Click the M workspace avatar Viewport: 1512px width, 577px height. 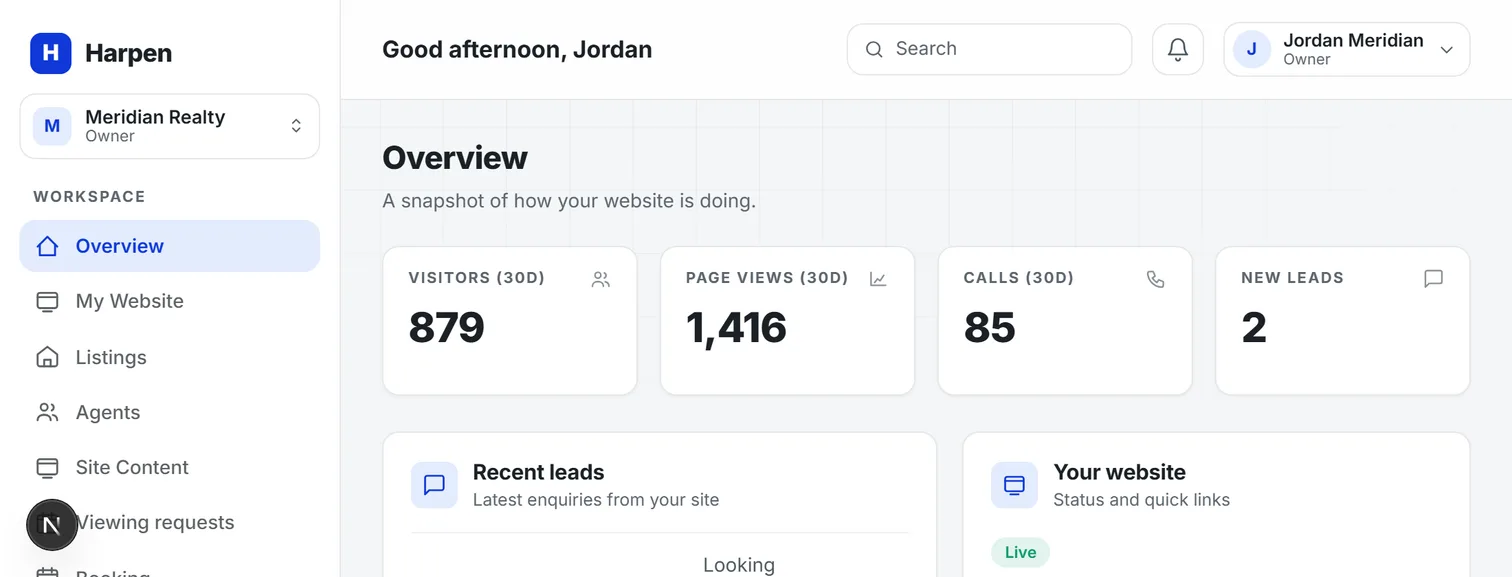click(52, 126)
